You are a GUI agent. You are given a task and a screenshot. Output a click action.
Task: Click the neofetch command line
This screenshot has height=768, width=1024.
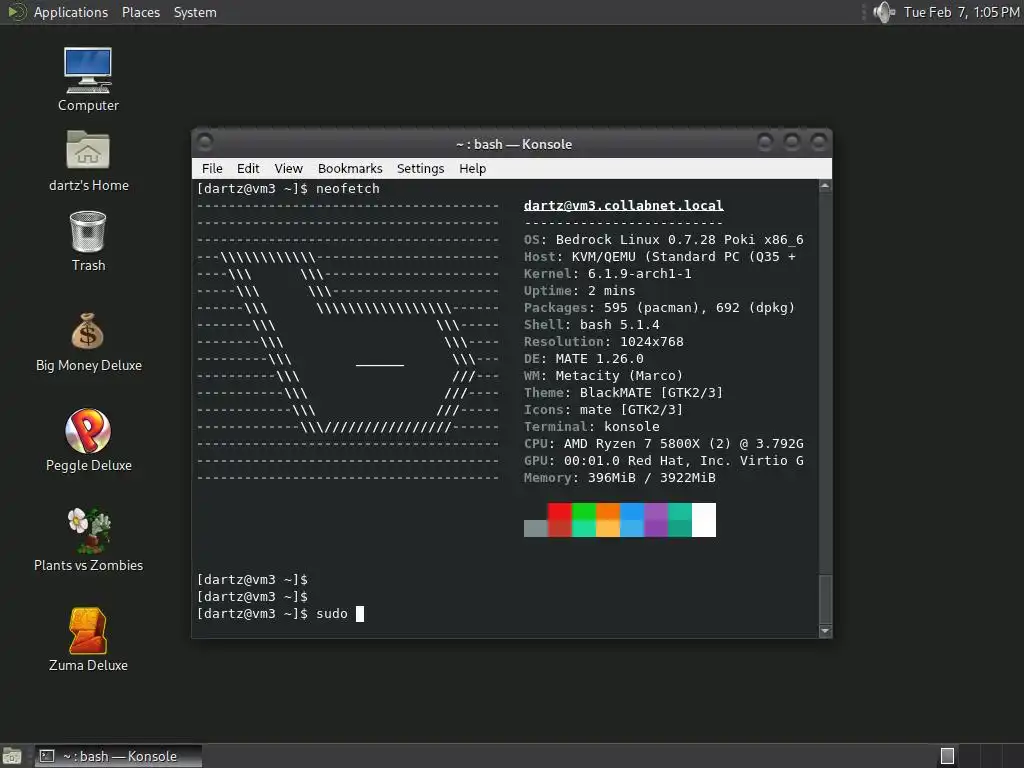click(288, 189)
